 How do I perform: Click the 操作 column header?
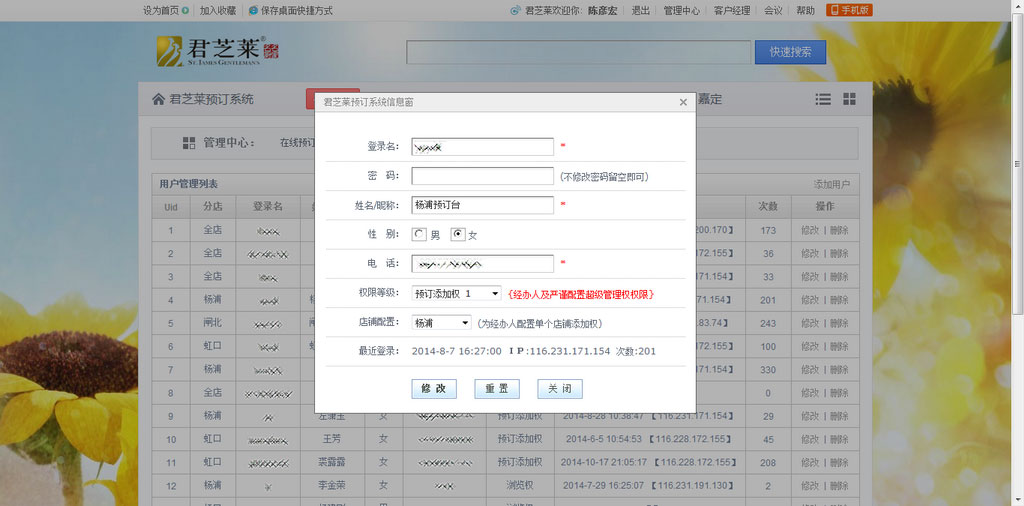click(x=825, y=206)
